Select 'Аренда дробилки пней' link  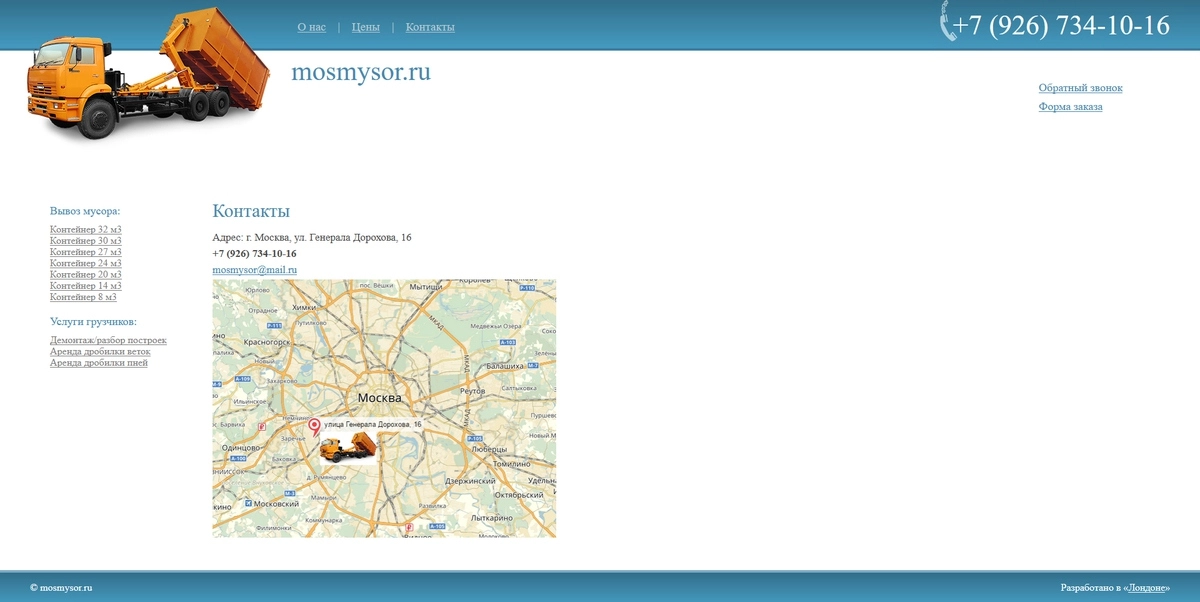98,363
